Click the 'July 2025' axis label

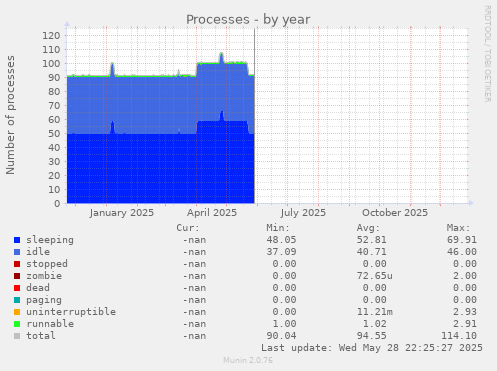[x=303, y=213]
